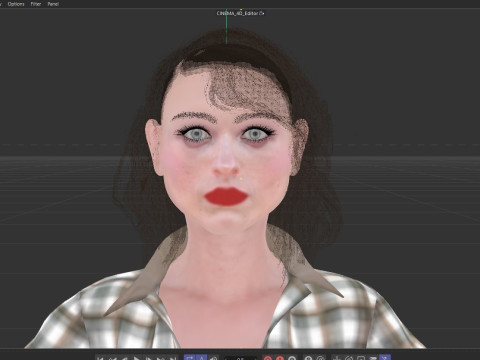Open the Options menu

click(16, 4)
